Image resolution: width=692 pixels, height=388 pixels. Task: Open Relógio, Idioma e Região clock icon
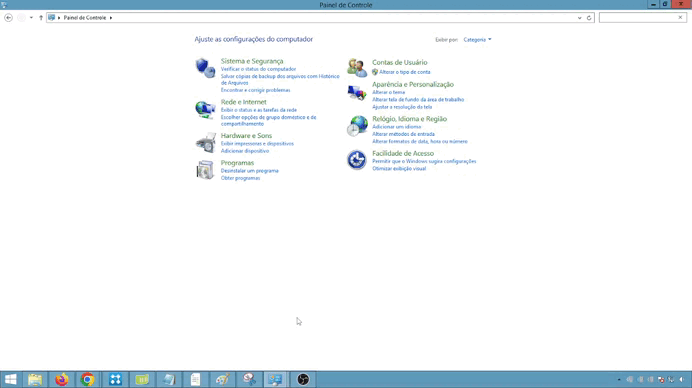(x=357, y=126)
